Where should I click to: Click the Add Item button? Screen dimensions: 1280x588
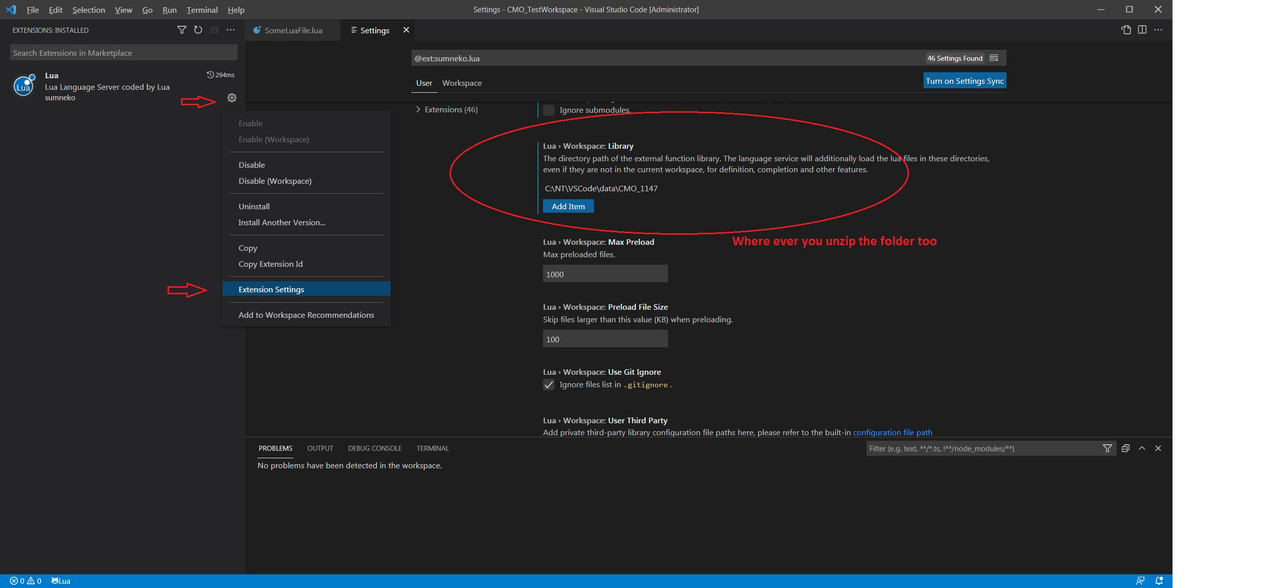click(568, 206)
